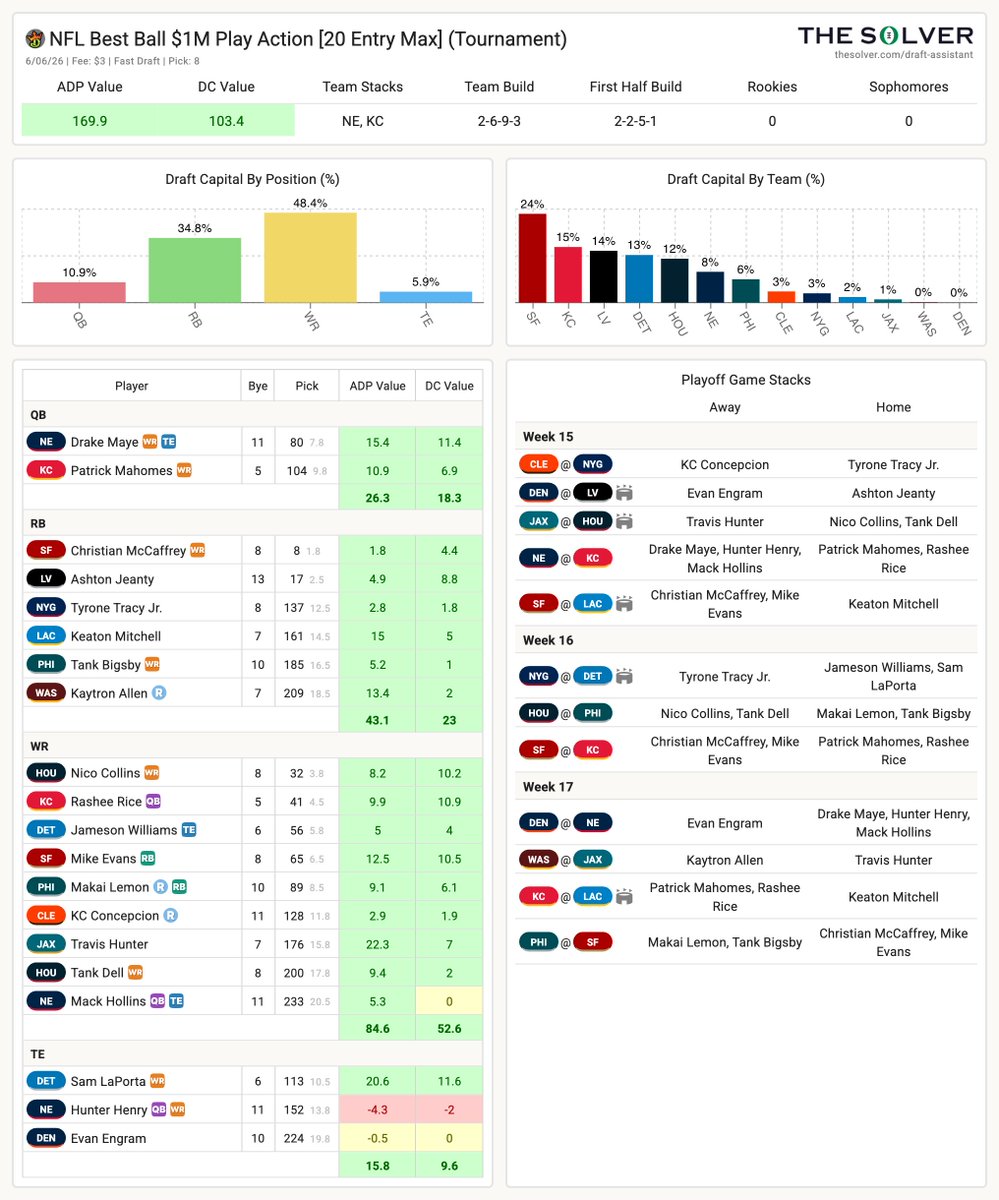Click the Mack Hollins player name
This screenshot has height=1200, width=999.
108,1000
